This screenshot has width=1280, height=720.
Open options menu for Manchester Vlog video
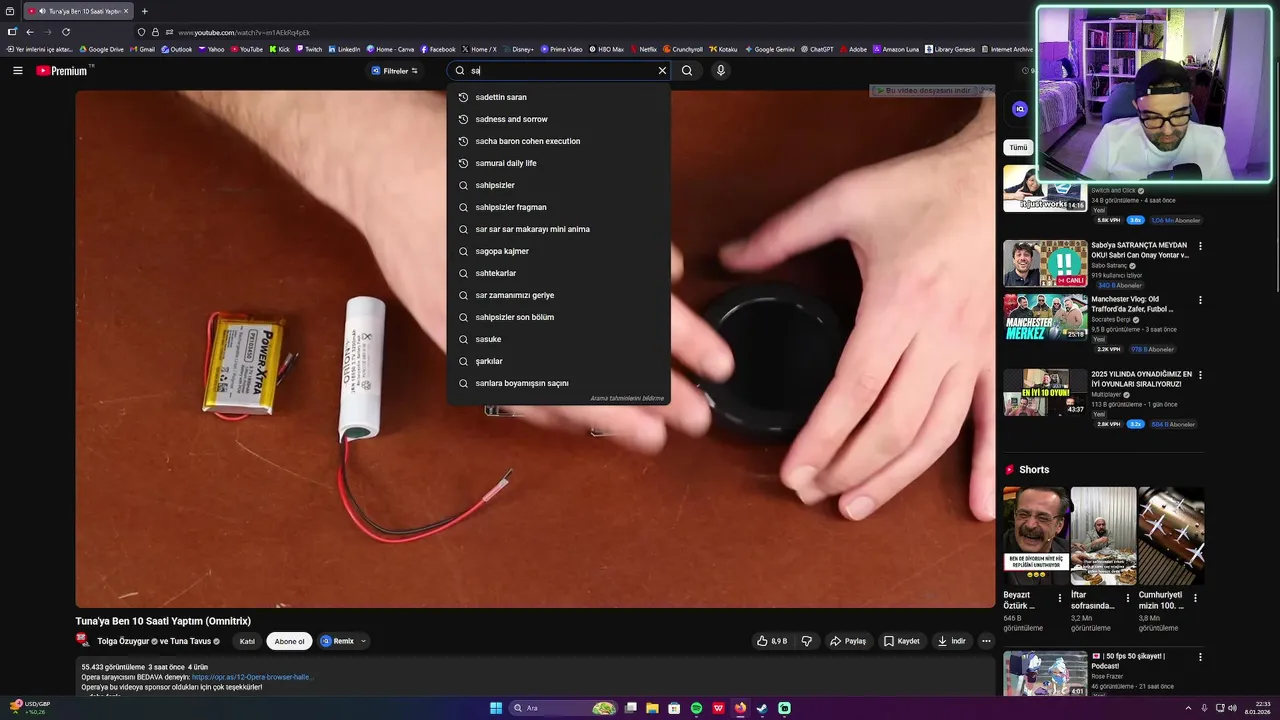click(1200, 300)
